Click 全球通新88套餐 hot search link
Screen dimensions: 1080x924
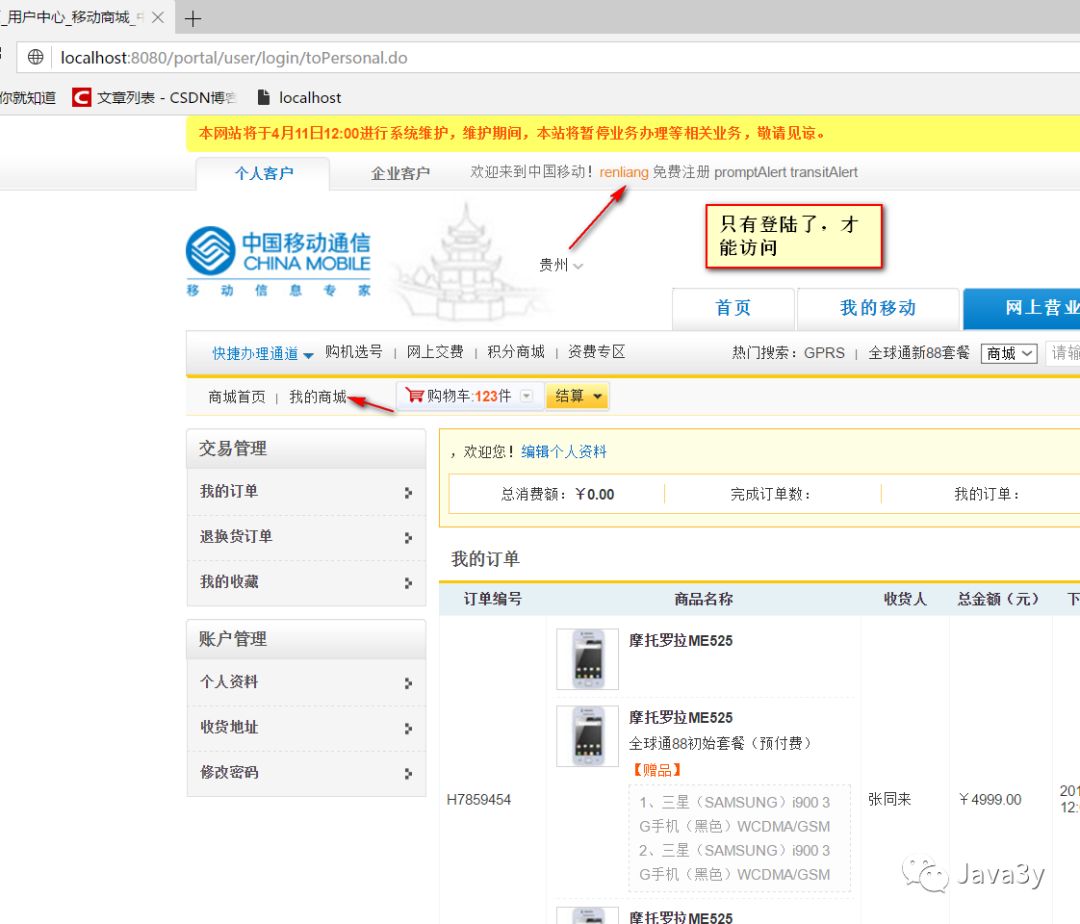pyautogui.click(x=919, y=353)
